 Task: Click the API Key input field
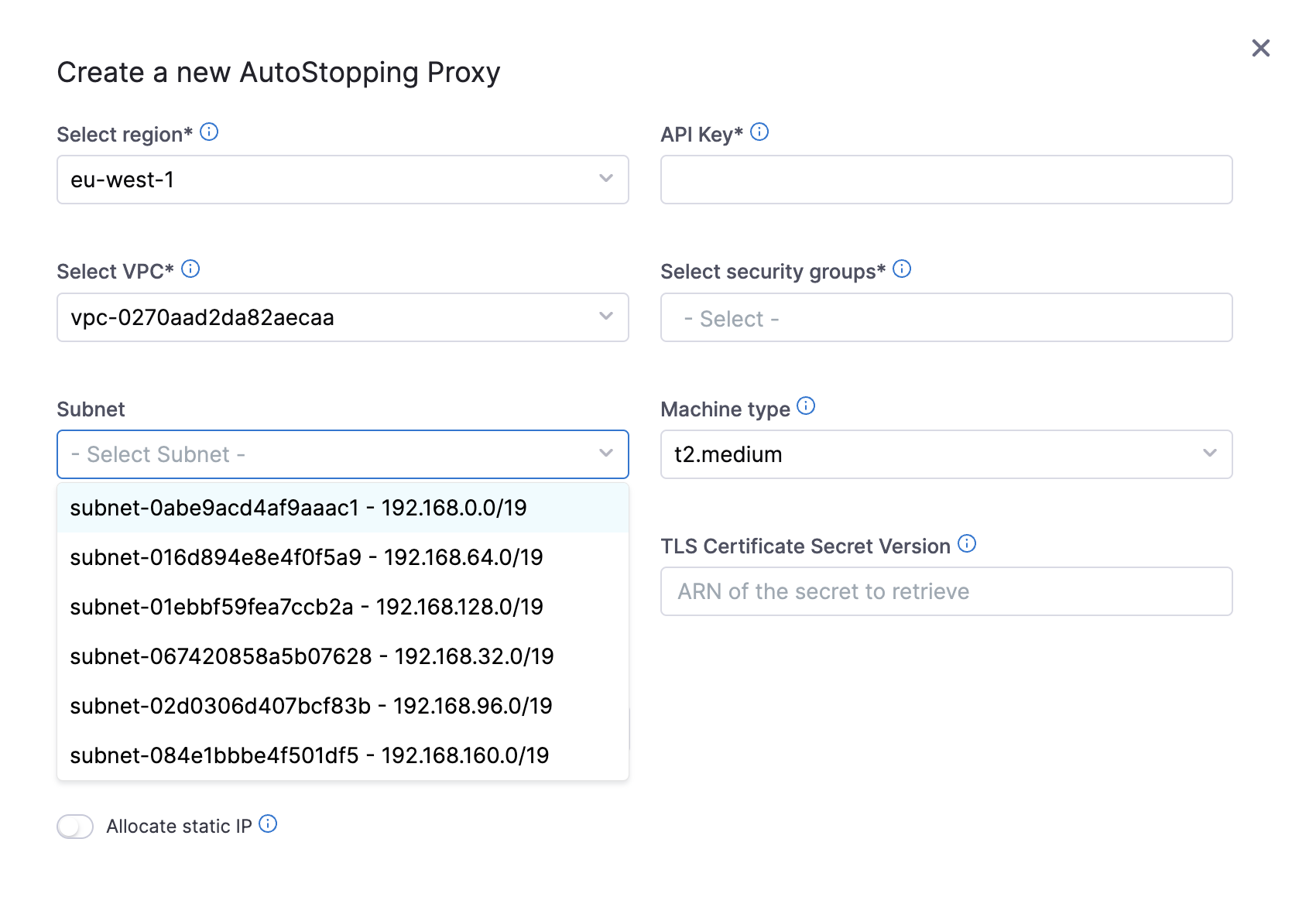945,180
